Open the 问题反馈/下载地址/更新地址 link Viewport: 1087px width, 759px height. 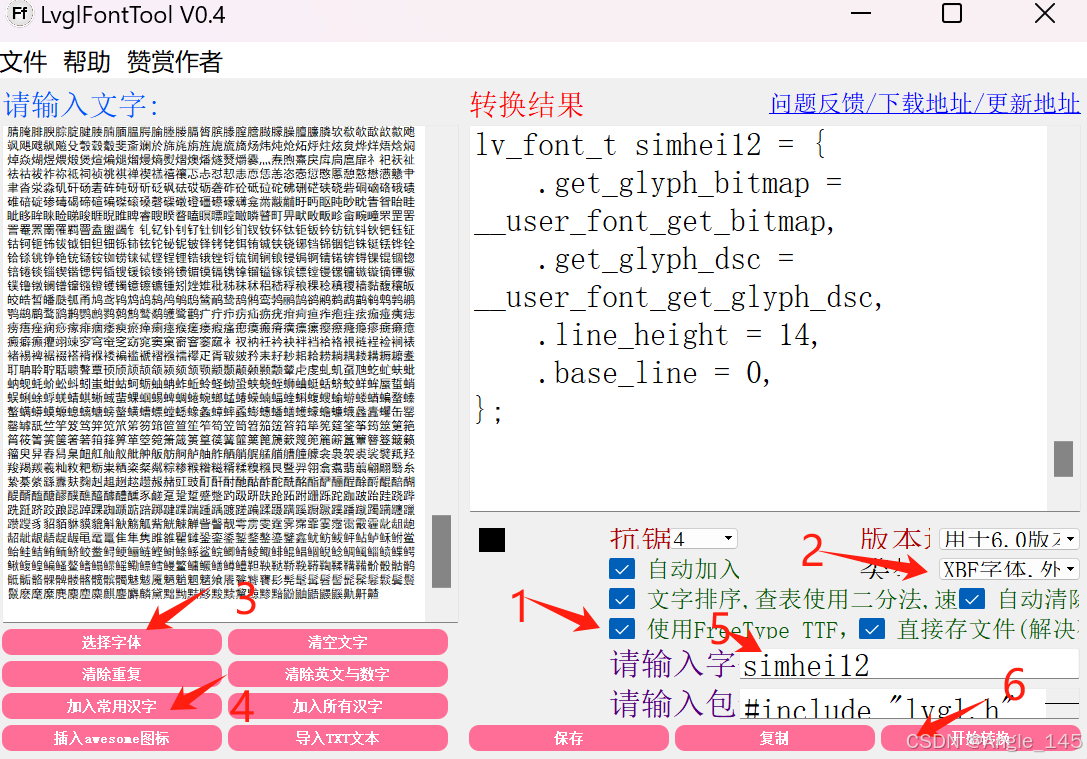coord(925,104)
